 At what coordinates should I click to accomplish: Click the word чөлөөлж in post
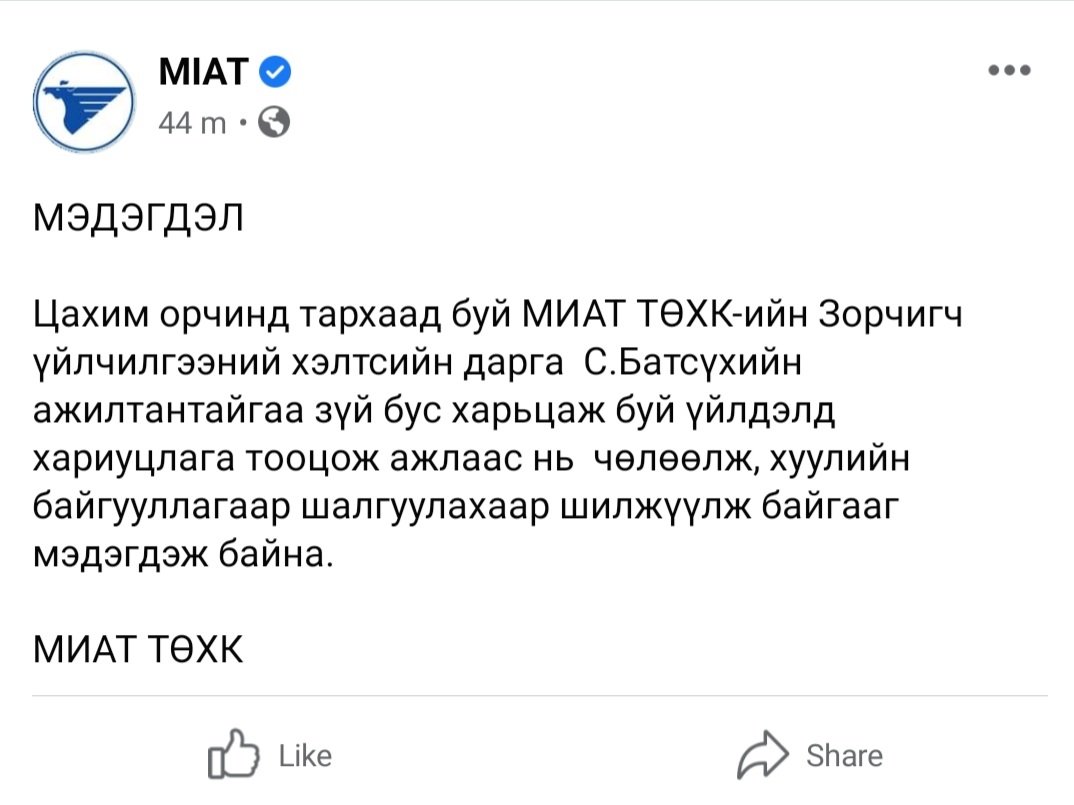(x=675, y=459)
